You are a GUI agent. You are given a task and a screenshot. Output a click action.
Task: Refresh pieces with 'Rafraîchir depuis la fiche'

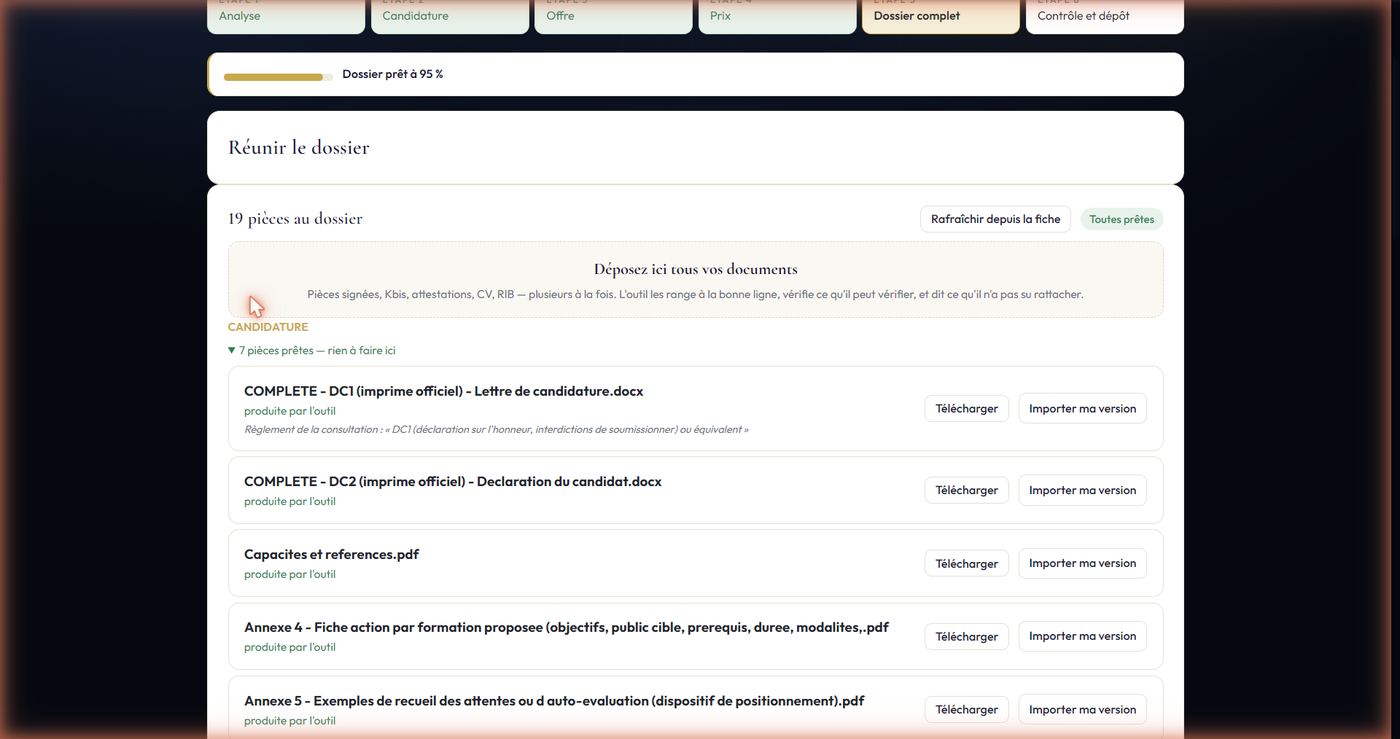click(995, 219)
